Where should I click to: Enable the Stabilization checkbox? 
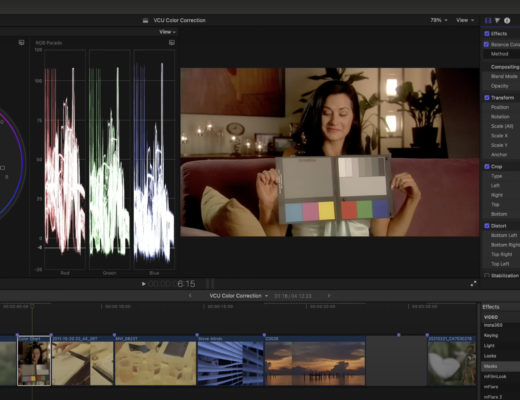click(x=487, y=276)
